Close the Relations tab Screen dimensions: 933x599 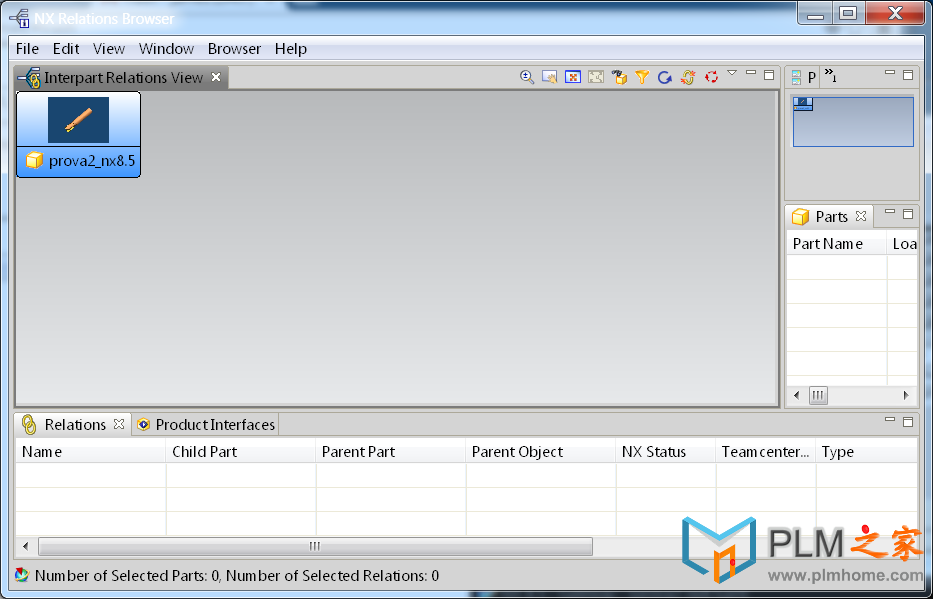pyautogui.click(x=119, y=424)
